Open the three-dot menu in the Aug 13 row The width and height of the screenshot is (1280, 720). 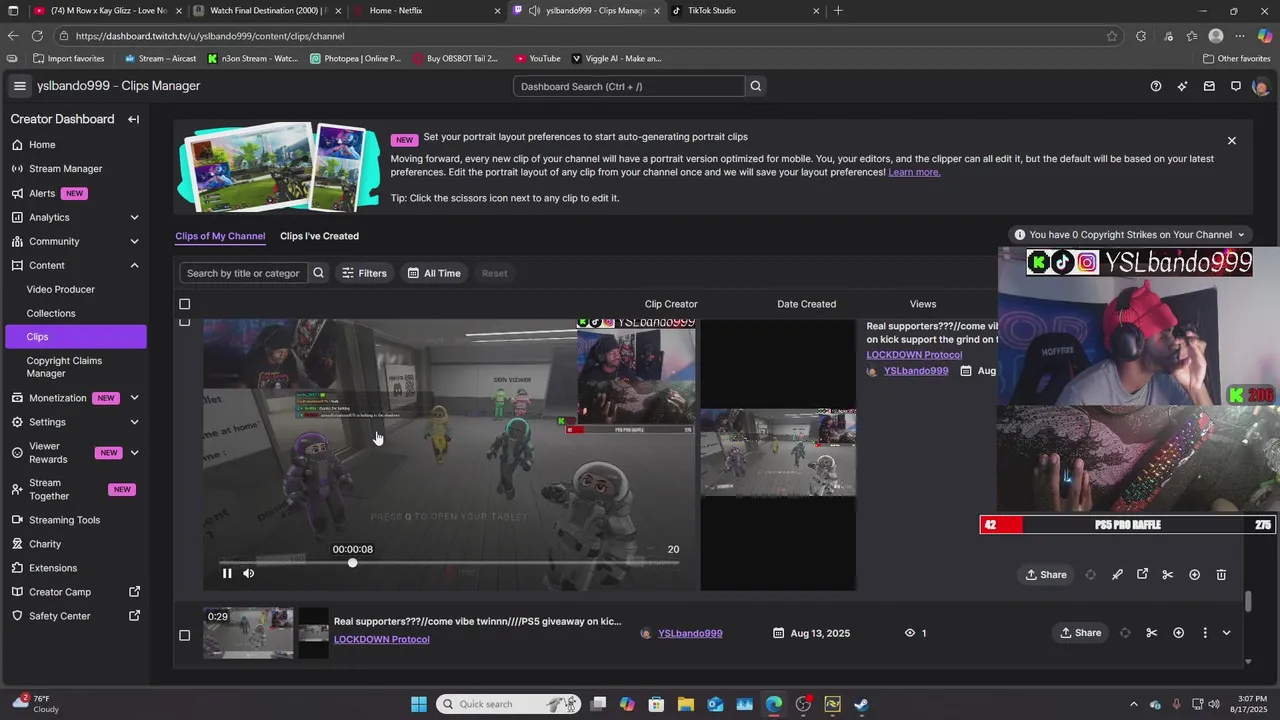point(1205,633)
